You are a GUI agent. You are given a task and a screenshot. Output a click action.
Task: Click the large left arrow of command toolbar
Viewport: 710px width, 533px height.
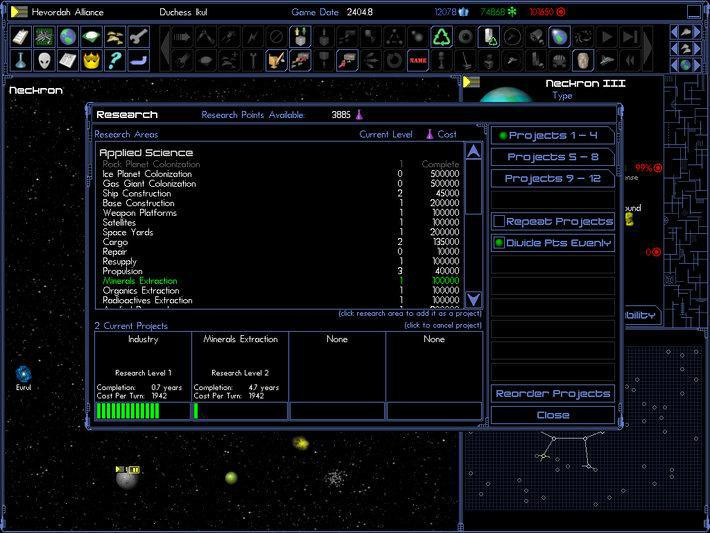click(x=166, y=48)
